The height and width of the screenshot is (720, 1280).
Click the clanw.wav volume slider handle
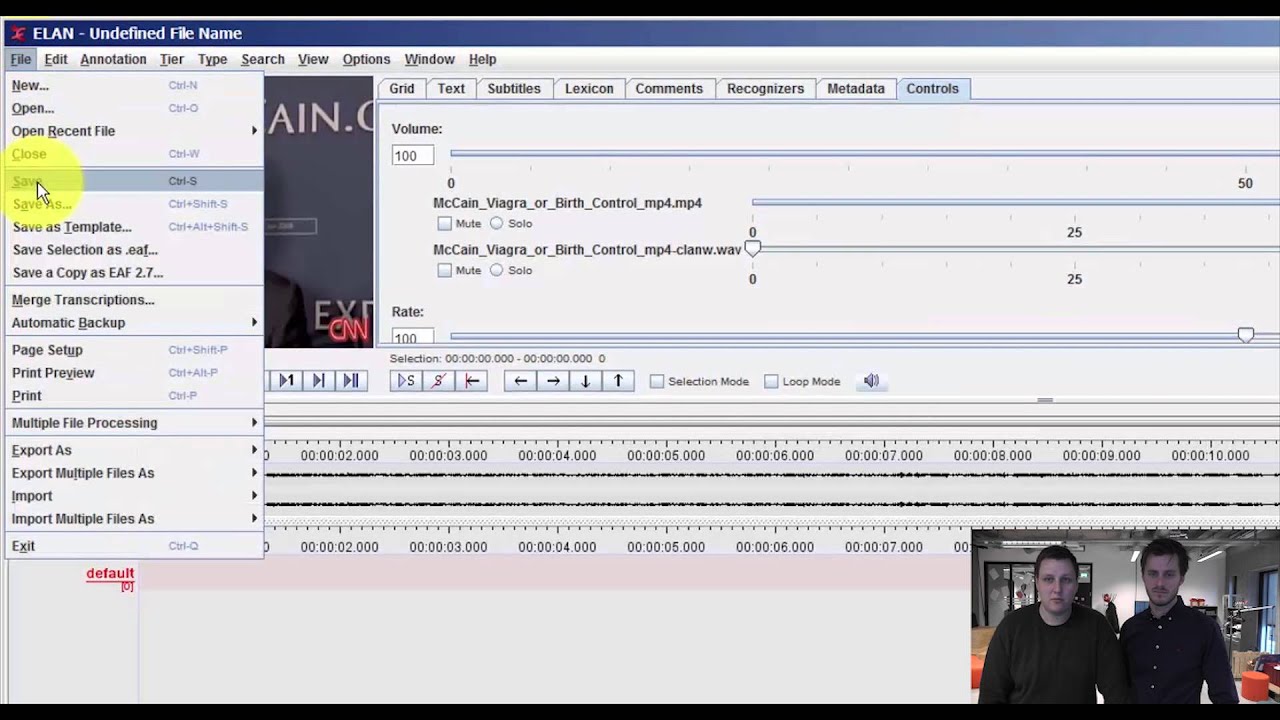click(752, 249)
